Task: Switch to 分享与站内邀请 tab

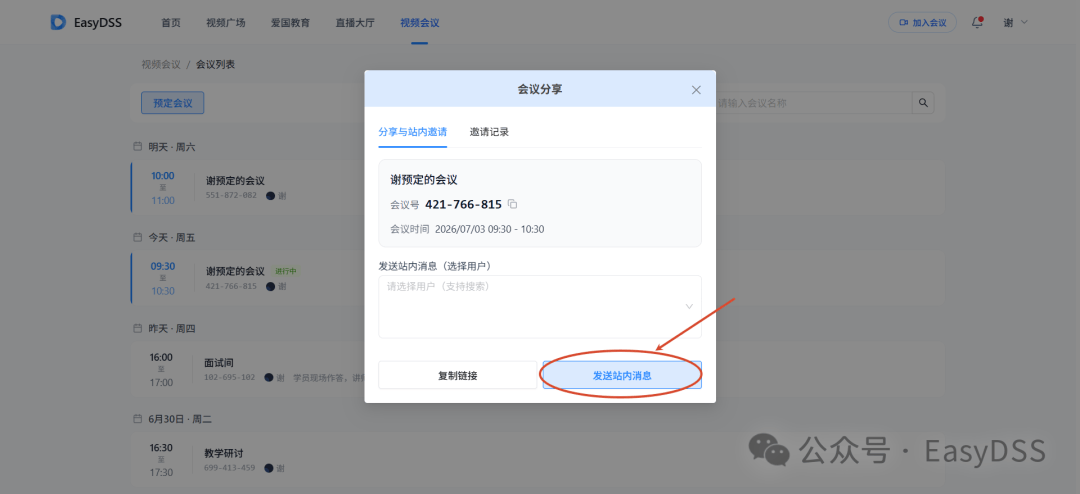Action: click(x=413, y=132)
